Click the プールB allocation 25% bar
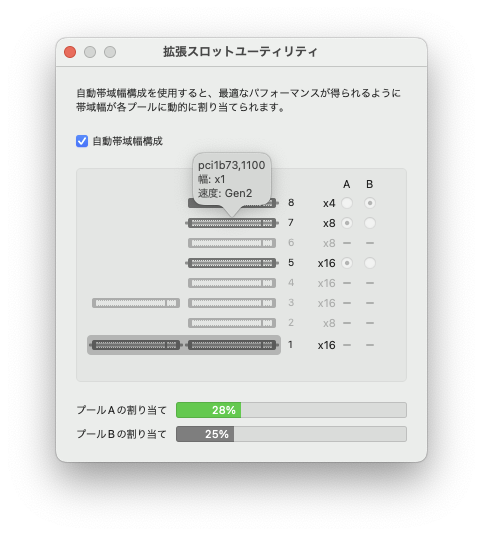 [291, 434]
